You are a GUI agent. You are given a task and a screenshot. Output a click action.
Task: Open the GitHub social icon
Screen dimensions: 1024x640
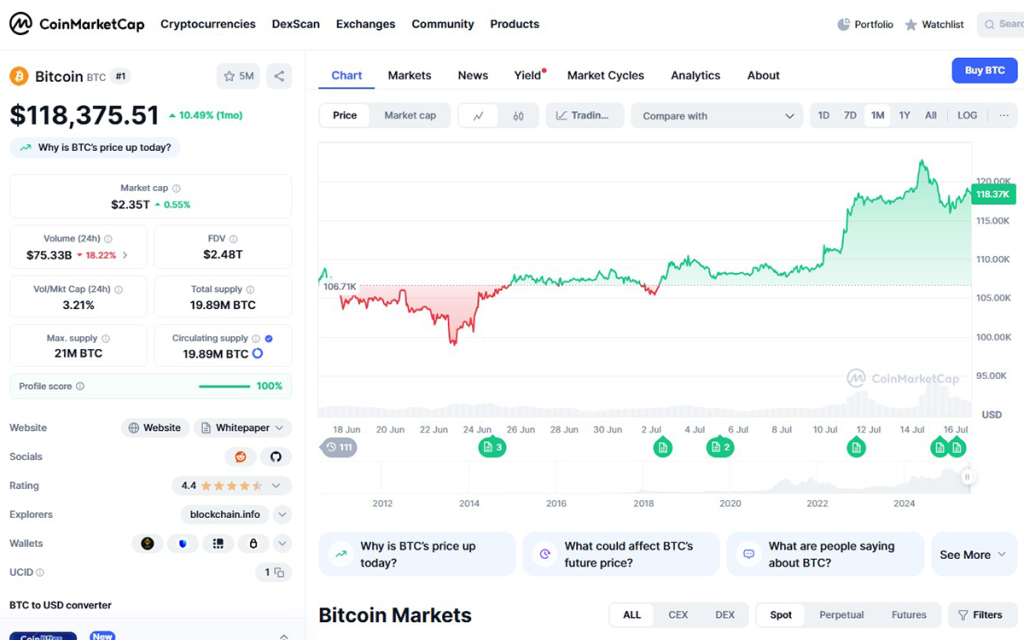276,456
